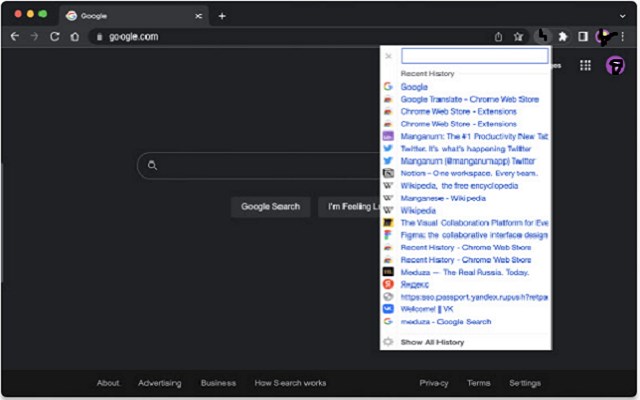Open the Manganum Productivity New Tab entry
The height and width of the screenshot is (400, 640).
tap(474, 136)
